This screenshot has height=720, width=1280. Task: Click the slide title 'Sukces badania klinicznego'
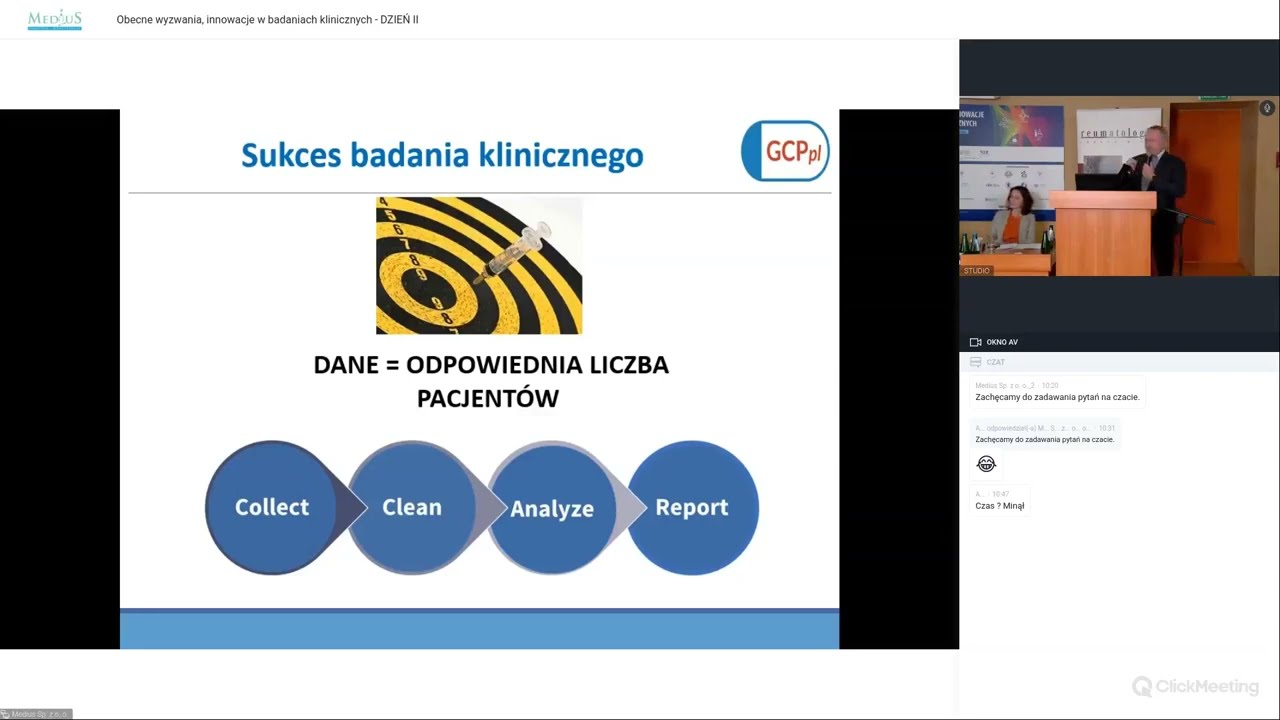pos(442,155)
